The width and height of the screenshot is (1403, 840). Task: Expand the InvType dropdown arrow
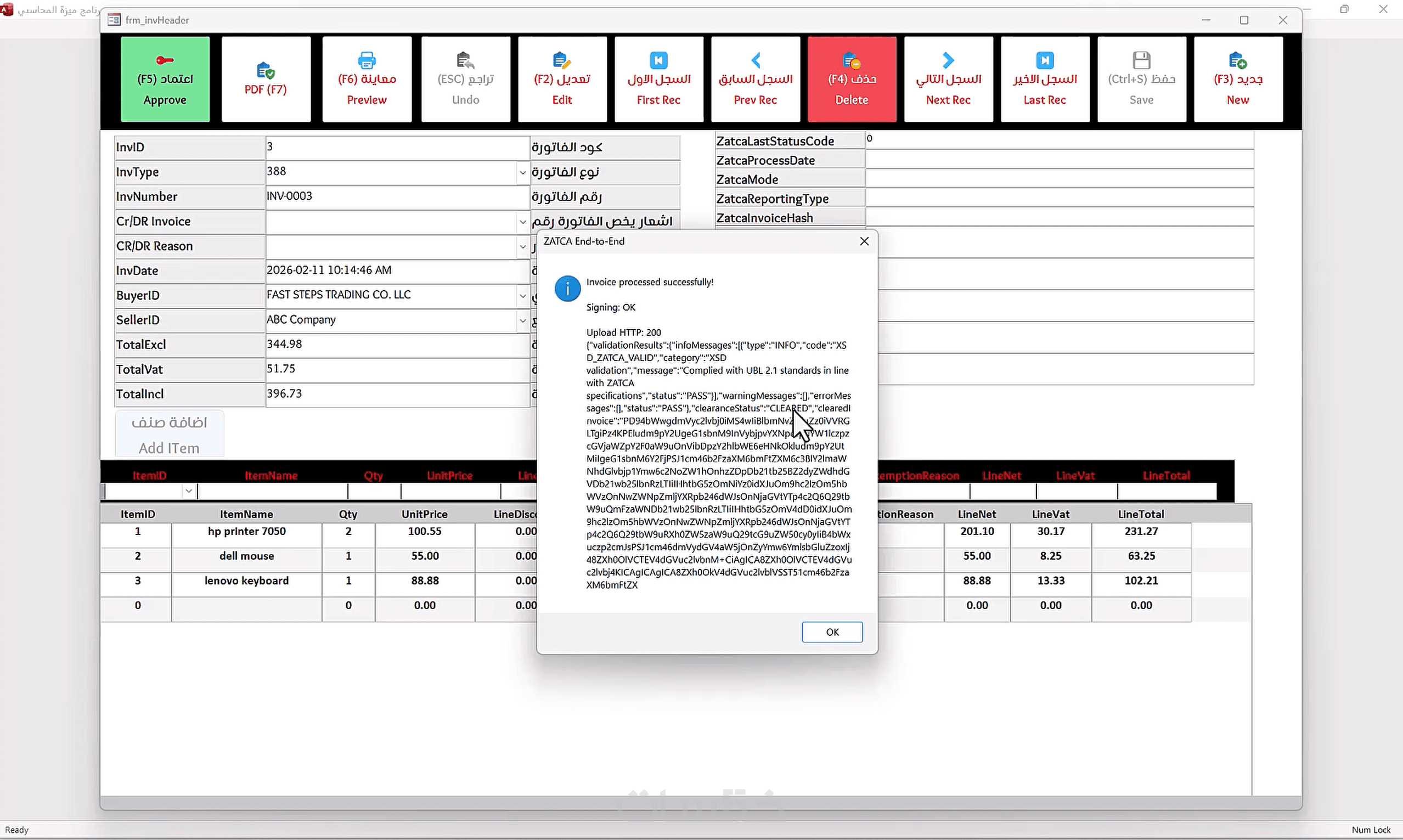tap(522, 173)
